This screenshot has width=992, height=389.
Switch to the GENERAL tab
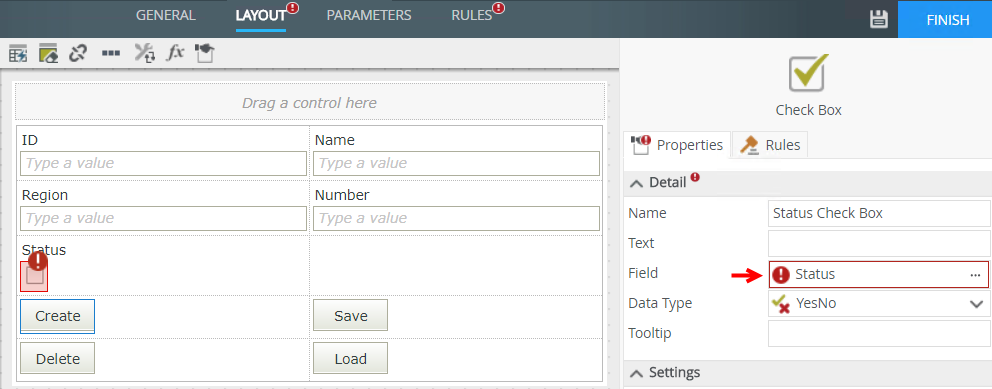click(166, 16)
